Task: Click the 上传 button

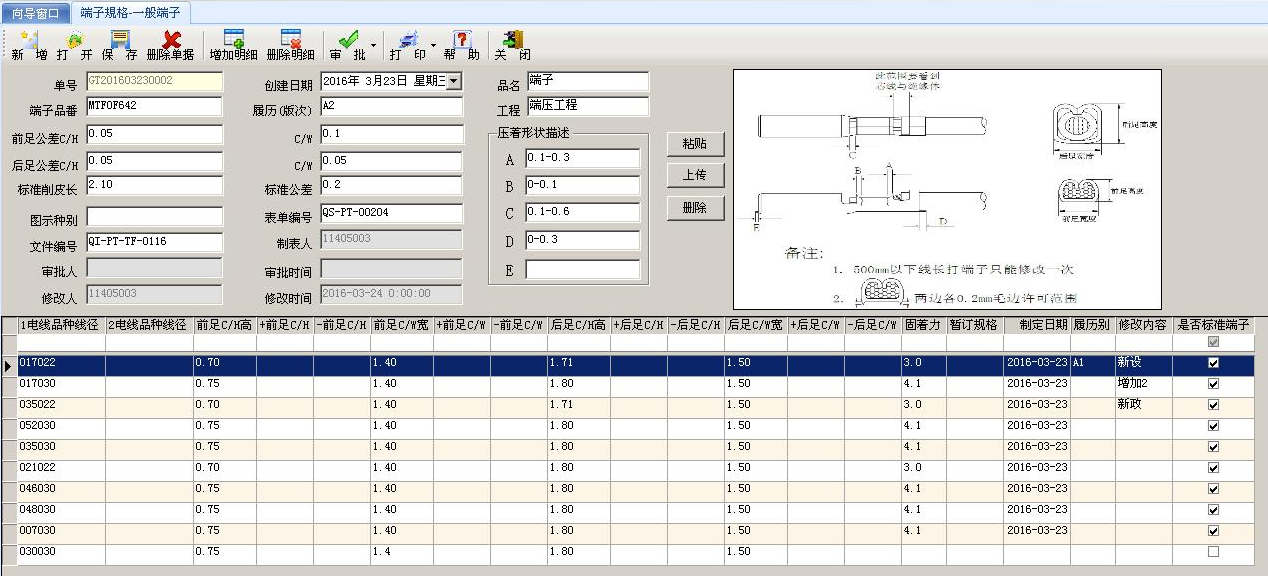Action: (694, 176)
